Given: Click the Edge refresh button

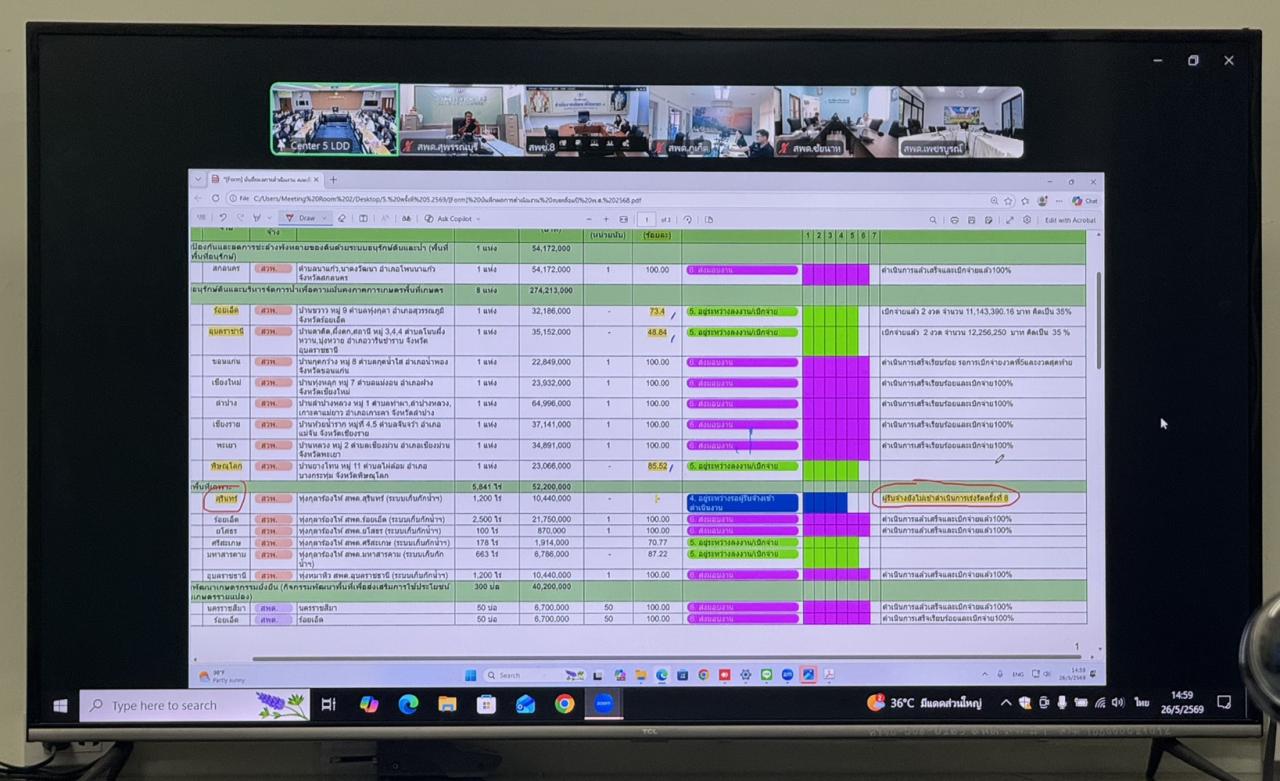Looking at the screenshot, I should pyautogui.click(x=216, y=199).
